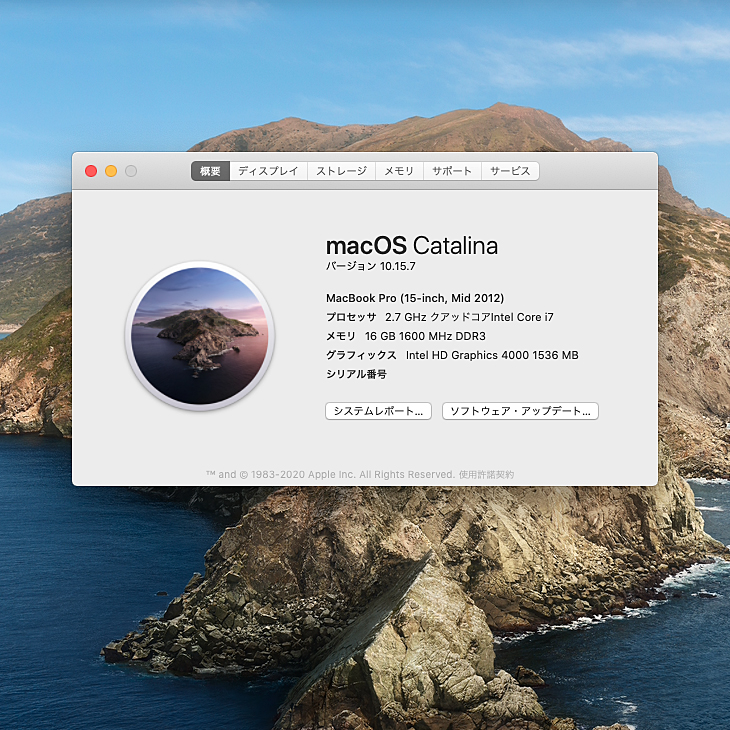Viewport: 730px width, 730px height.
Task: Click the gray disabled zoom button
Action: coord(131,171)
